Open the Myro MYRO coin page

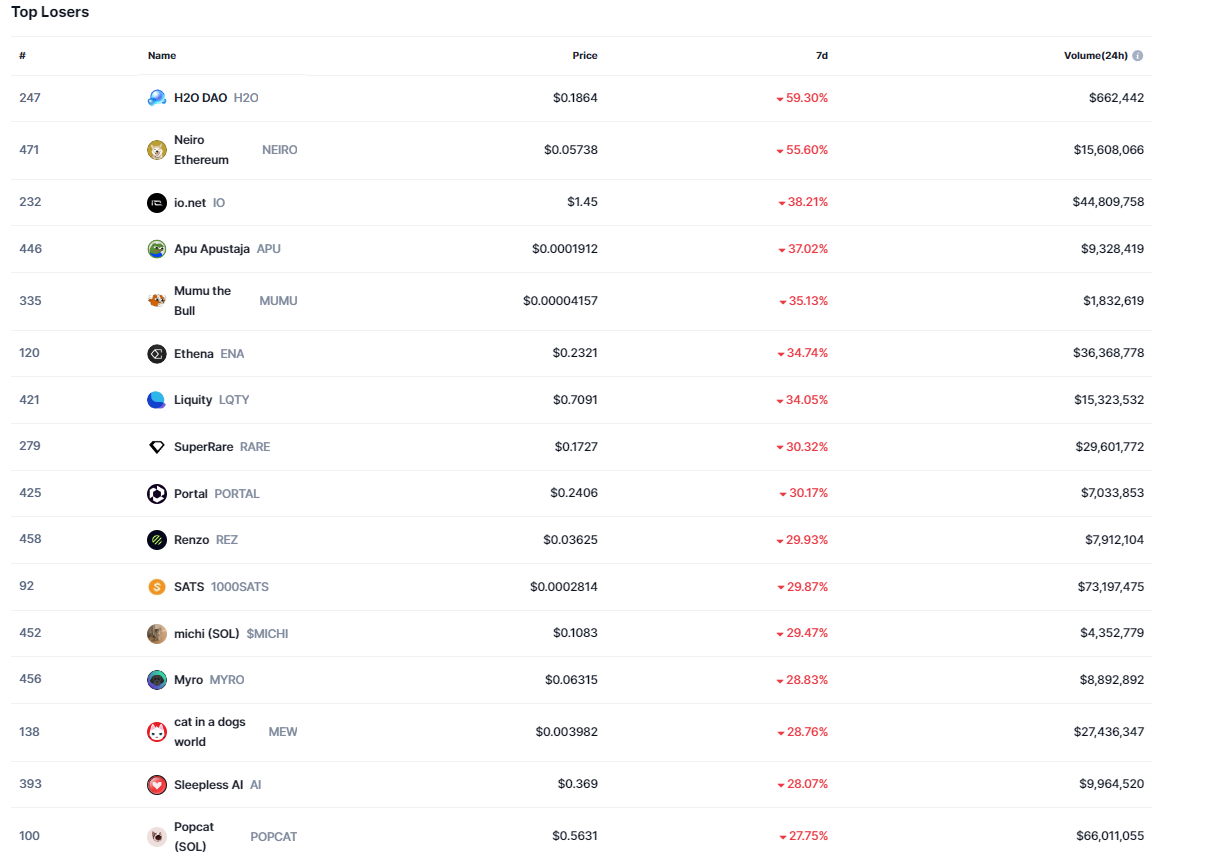(188, 680)
